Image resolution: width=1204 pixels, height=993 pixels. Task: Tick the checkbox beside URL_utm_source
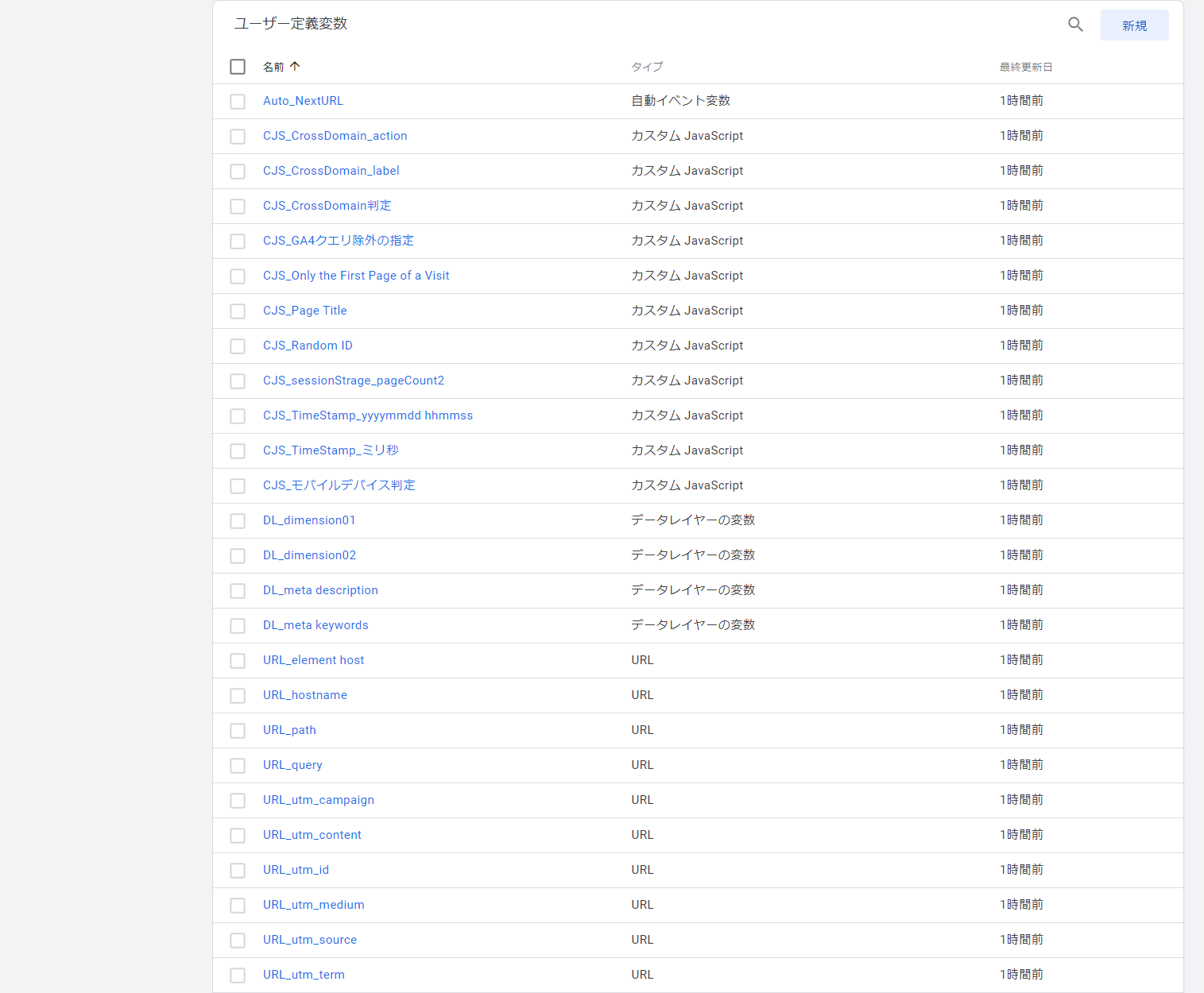pyautogui.click(x=238, y=941)
